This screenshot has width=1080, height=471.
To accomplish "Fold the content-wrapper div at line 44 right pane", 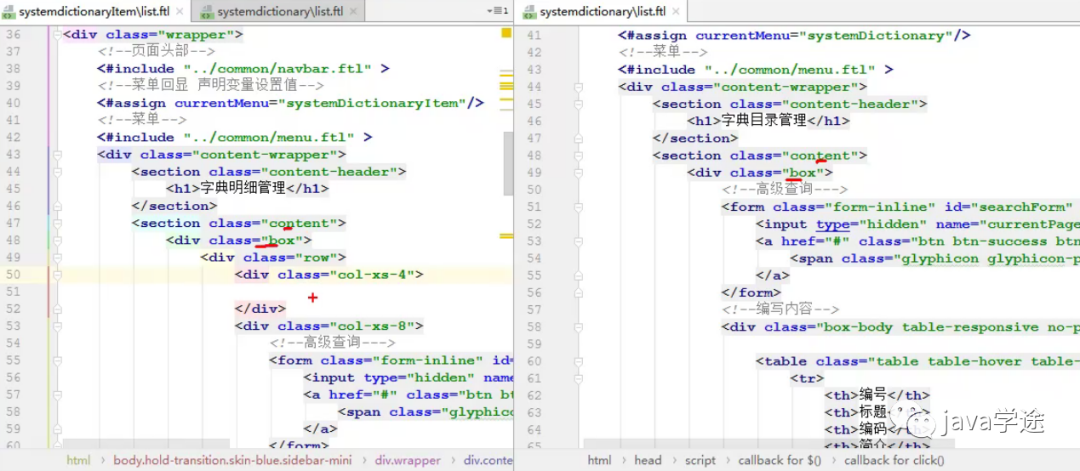I will point(579,87).
